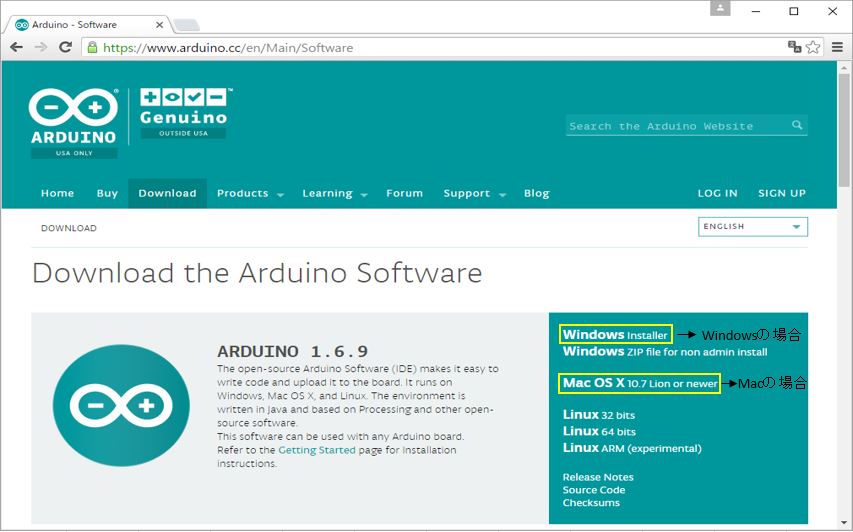Download the Linux 32 bits version
The height and width of the screenshot is (532, 853).
(598, 415)
